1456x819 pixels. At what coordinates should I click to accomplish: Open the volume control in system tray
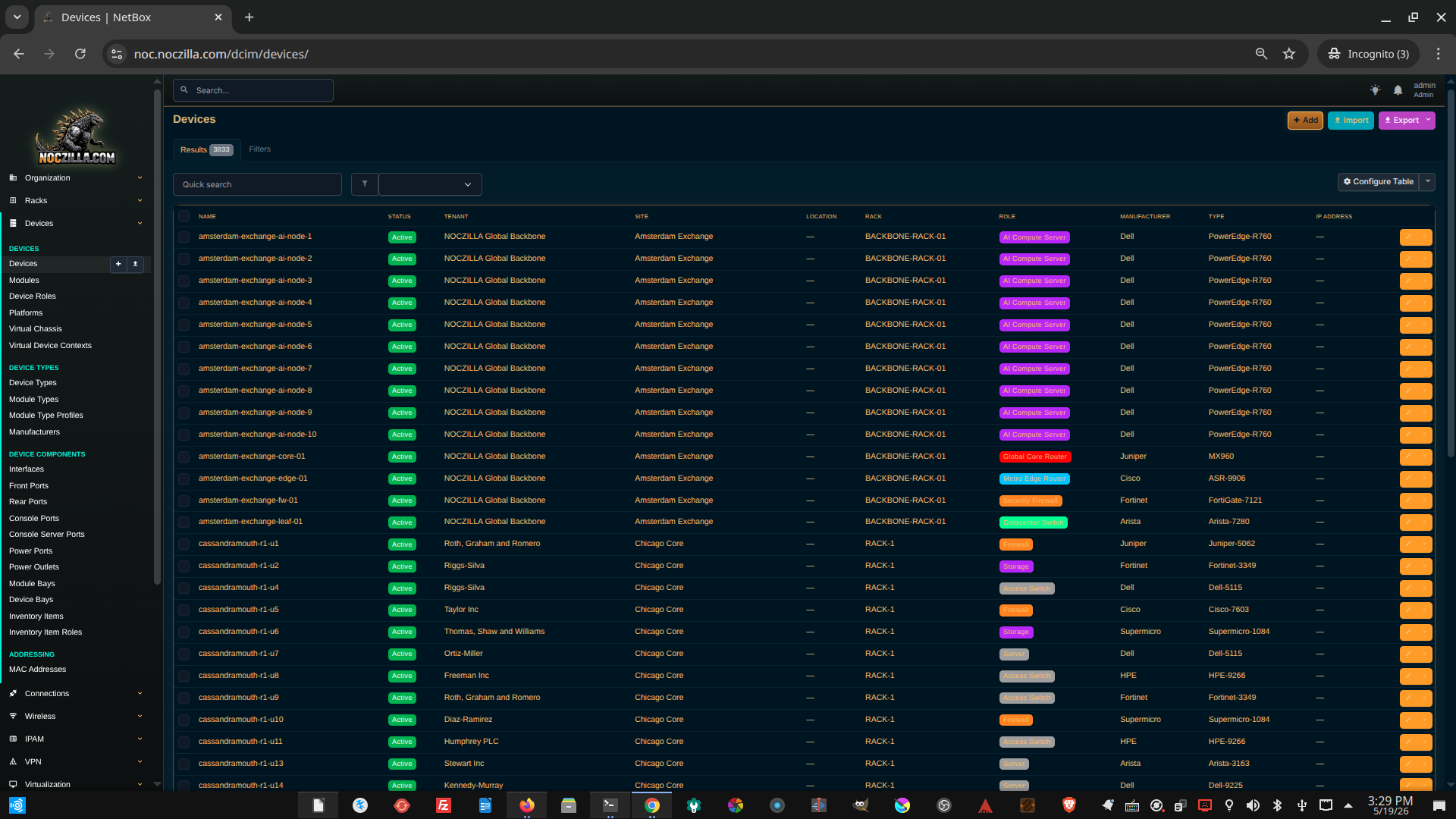(x=1253, y=805)
